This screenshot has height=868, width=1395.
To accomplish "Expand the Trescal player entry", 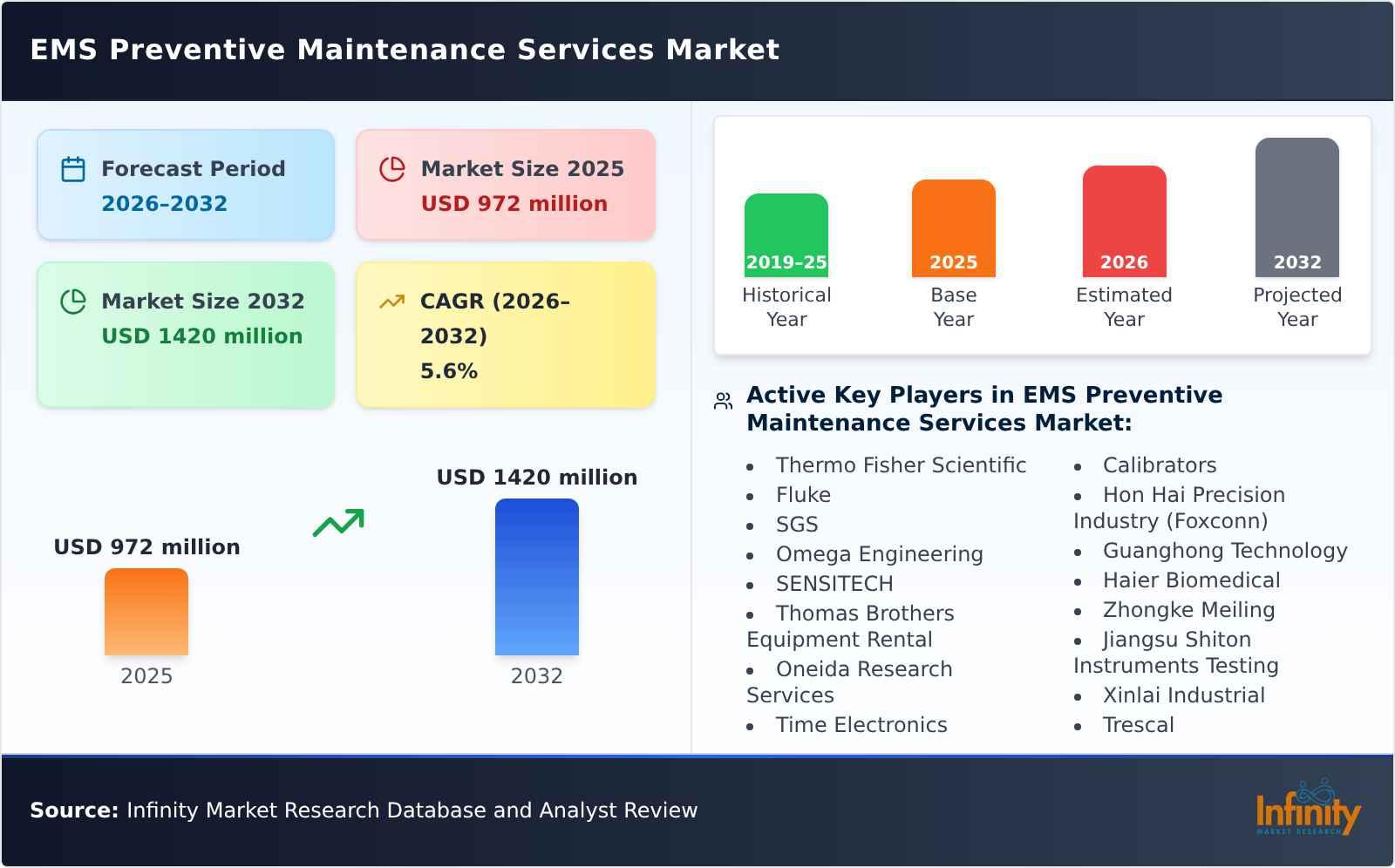I will pos(1139,724).
